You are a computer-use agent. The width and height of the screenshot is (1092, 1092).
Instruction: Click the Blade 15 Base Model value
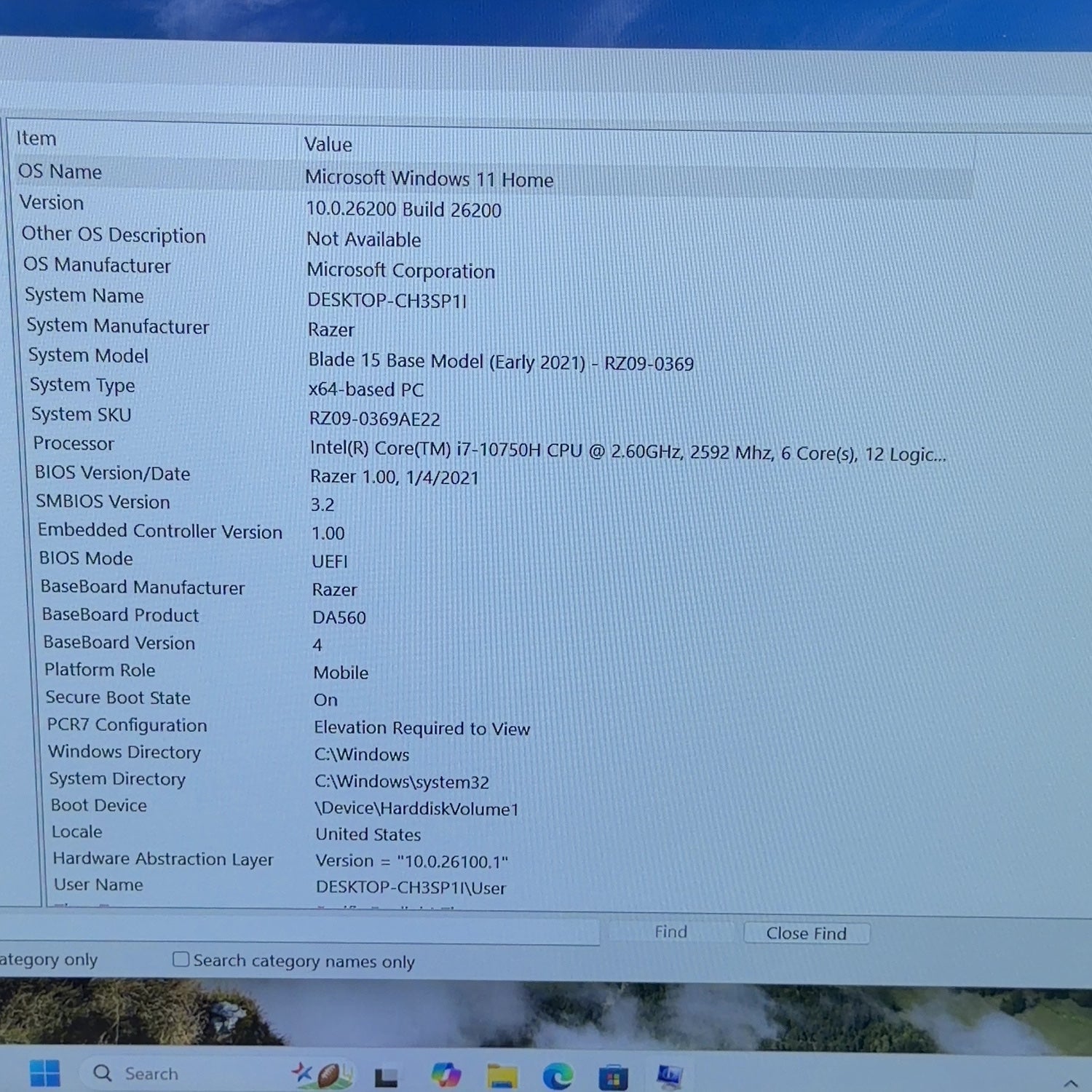pos(501,361)
